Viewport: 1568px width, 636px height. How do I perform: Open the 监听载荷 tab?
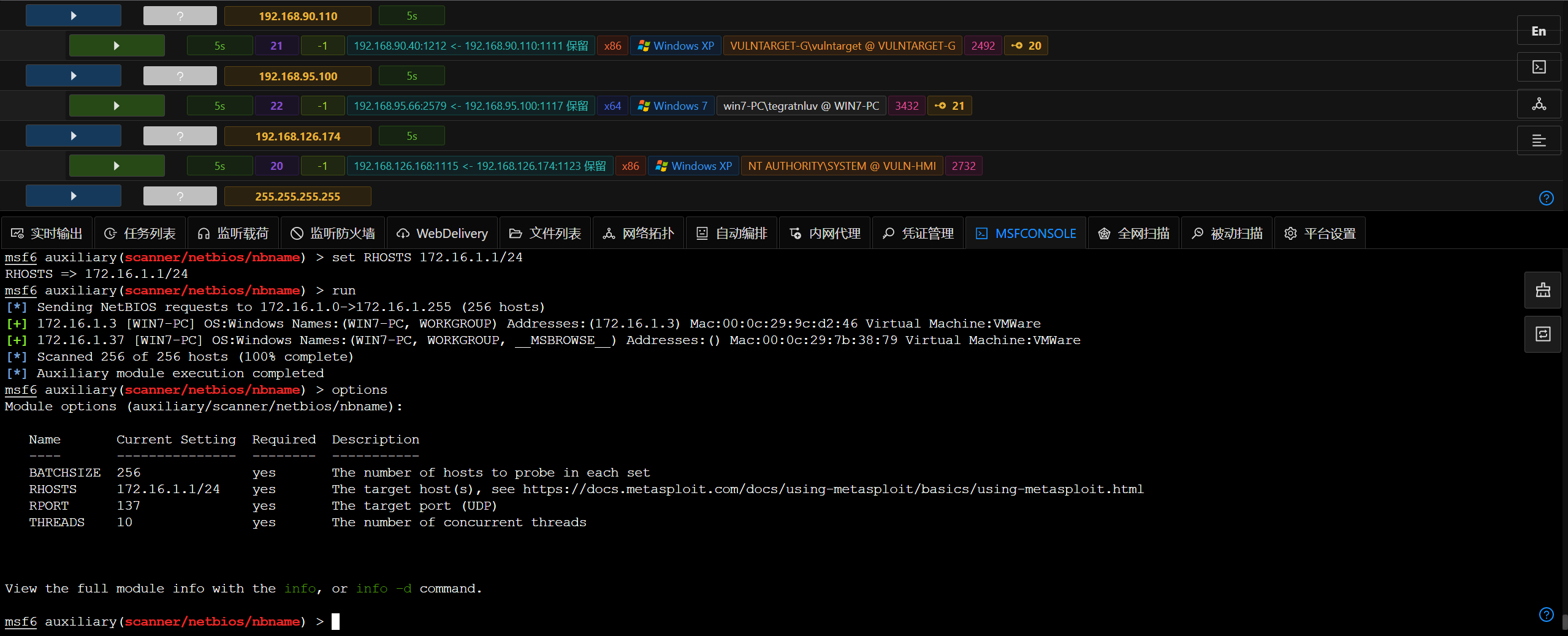[233, 234]
